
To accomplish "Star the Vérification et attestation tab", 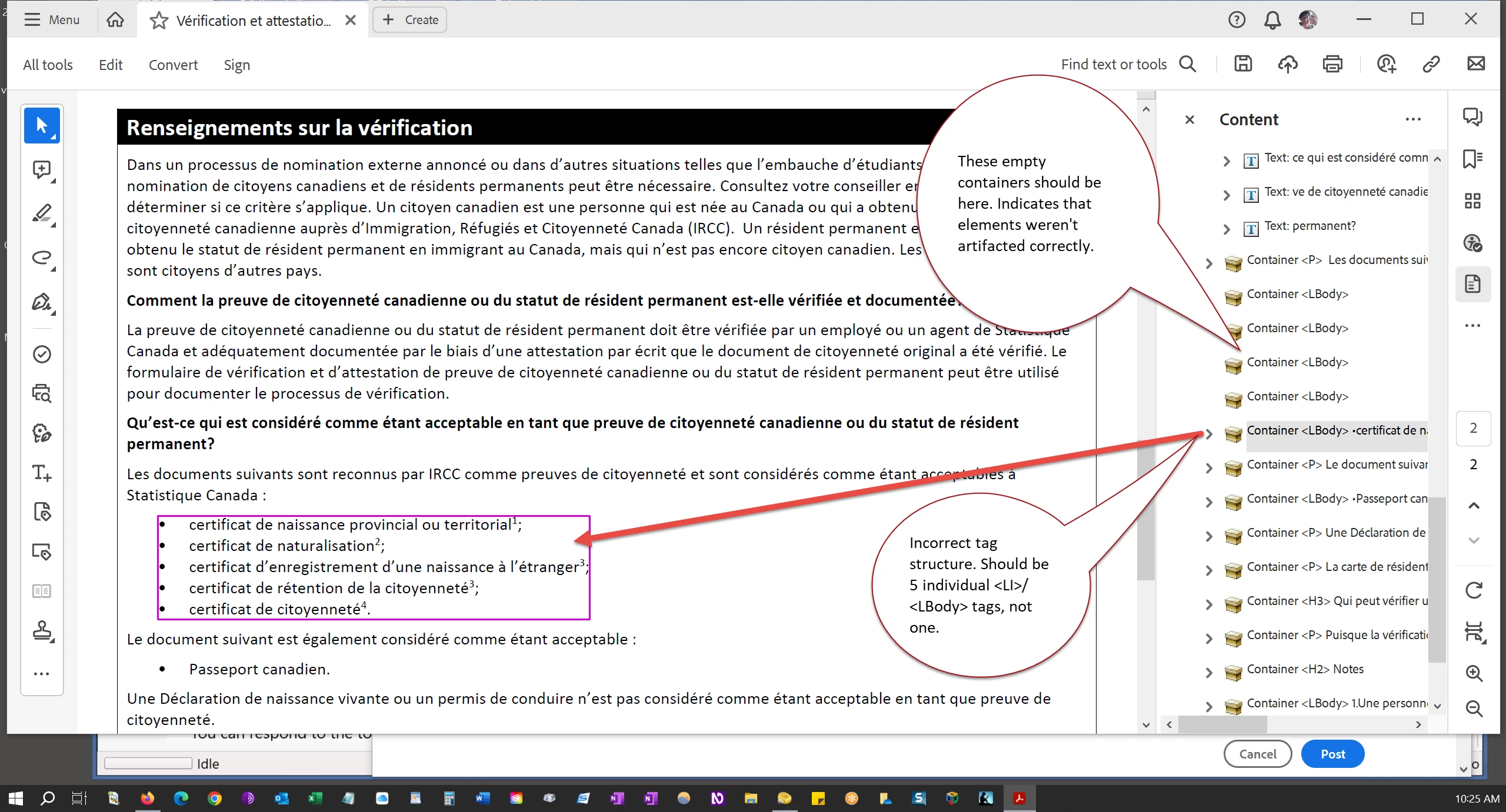I will pyautogui.click(x=158, y=21).
